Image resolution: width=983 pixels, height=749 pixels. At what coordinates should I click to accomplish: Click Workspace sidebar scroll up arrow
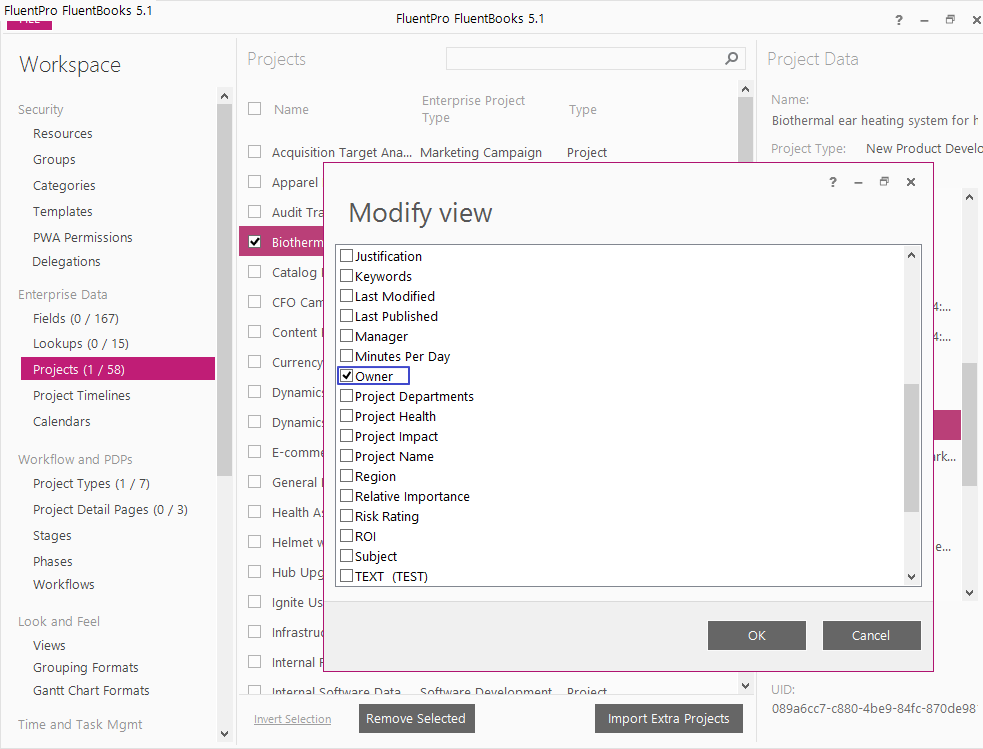coord(224,97)
